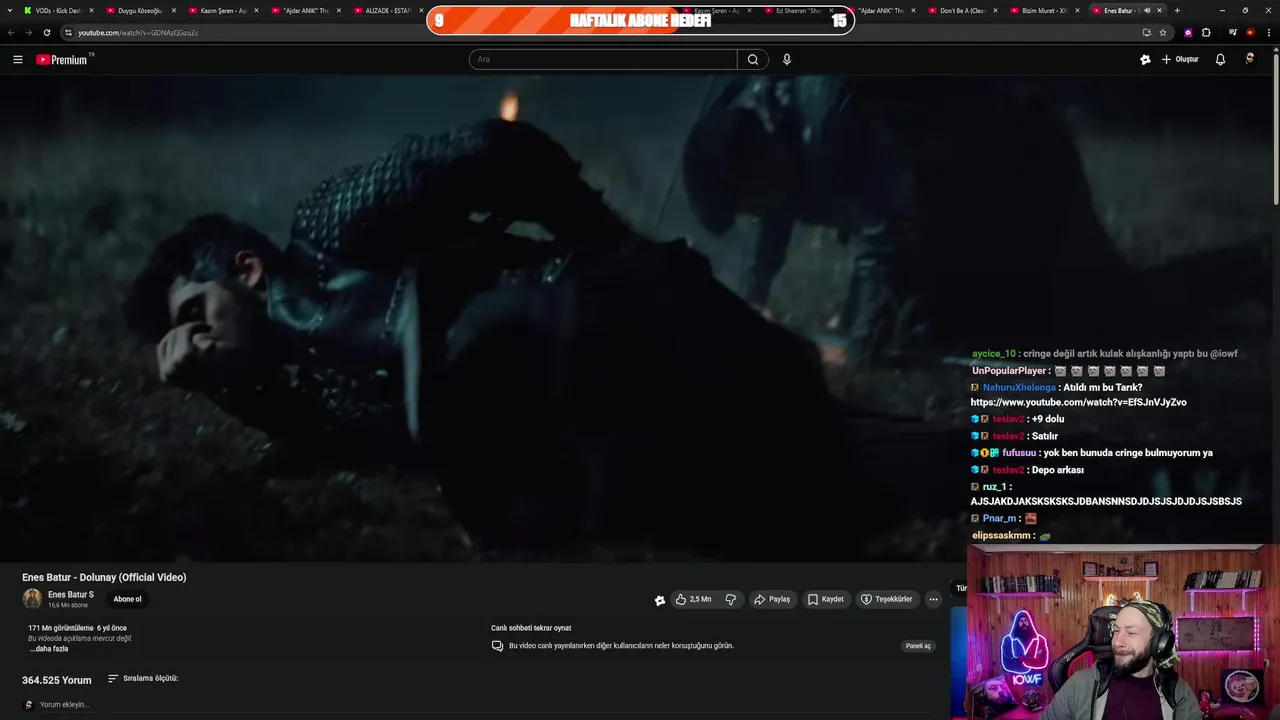Switch to Duygu Köseoğlu tab
Viewport: 1280px width, 720px height.
click(139, 10)
